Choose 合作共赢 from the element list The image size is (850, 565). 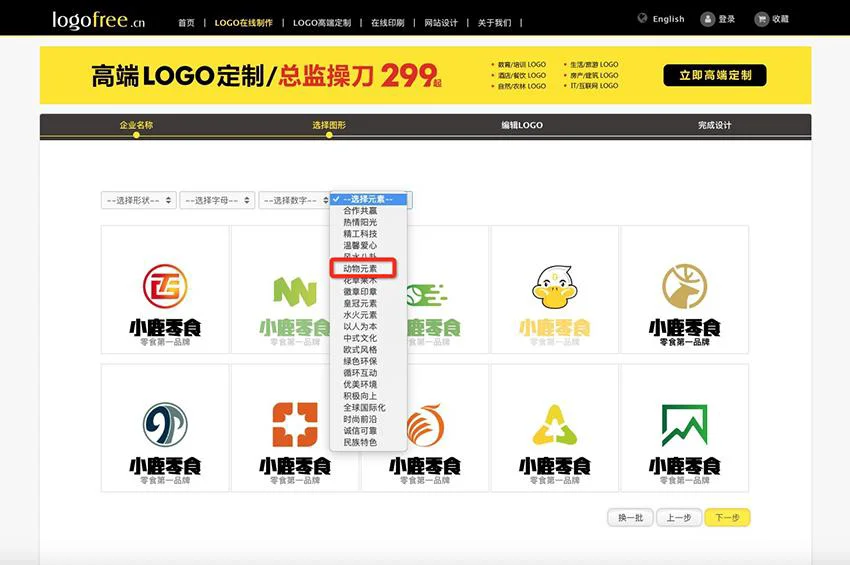tap(369, 210)
